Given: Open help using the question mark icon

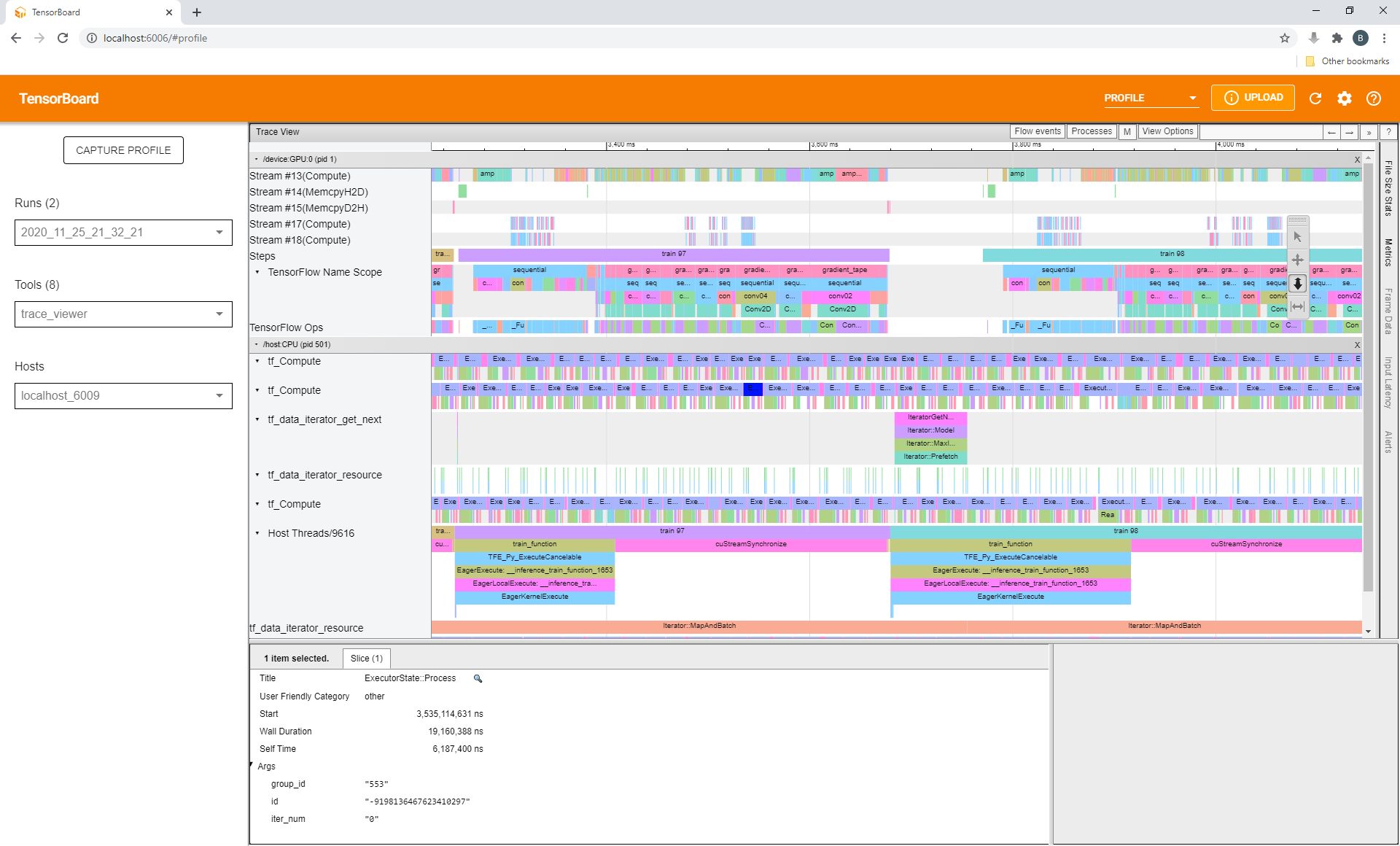Looking at the screenshot, I should pyautogui.click(x=1374, y=98).
